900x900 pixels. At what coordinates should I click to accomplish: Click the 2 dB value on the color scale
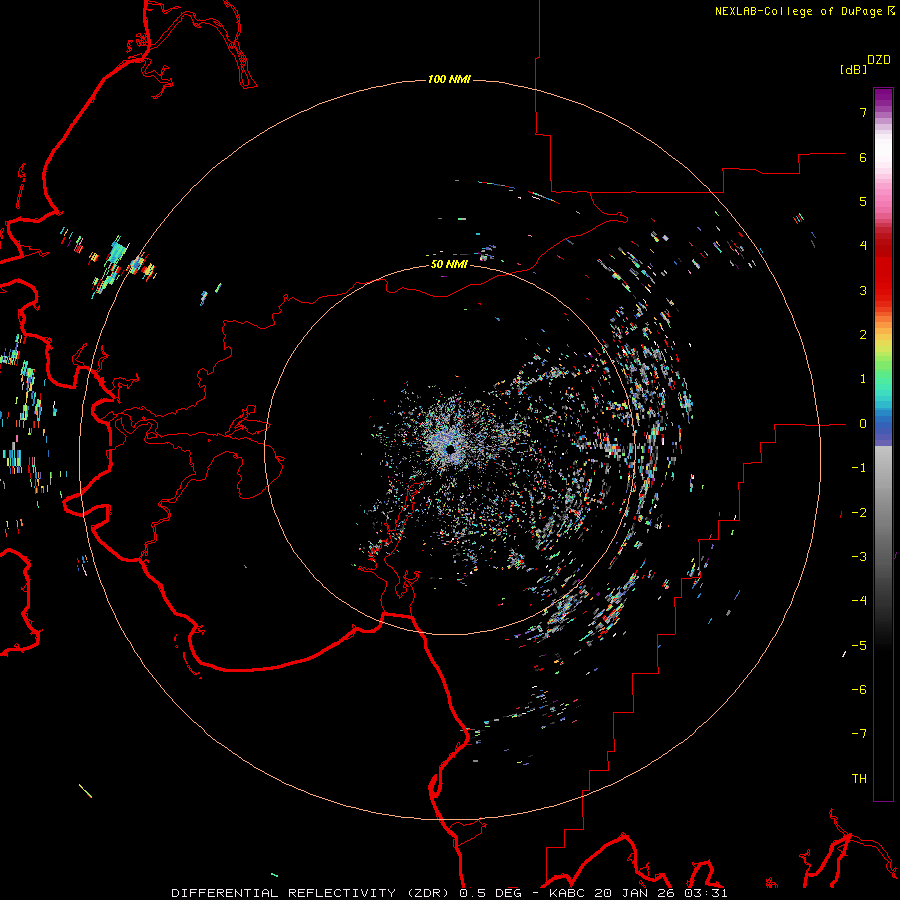[863, 335]
